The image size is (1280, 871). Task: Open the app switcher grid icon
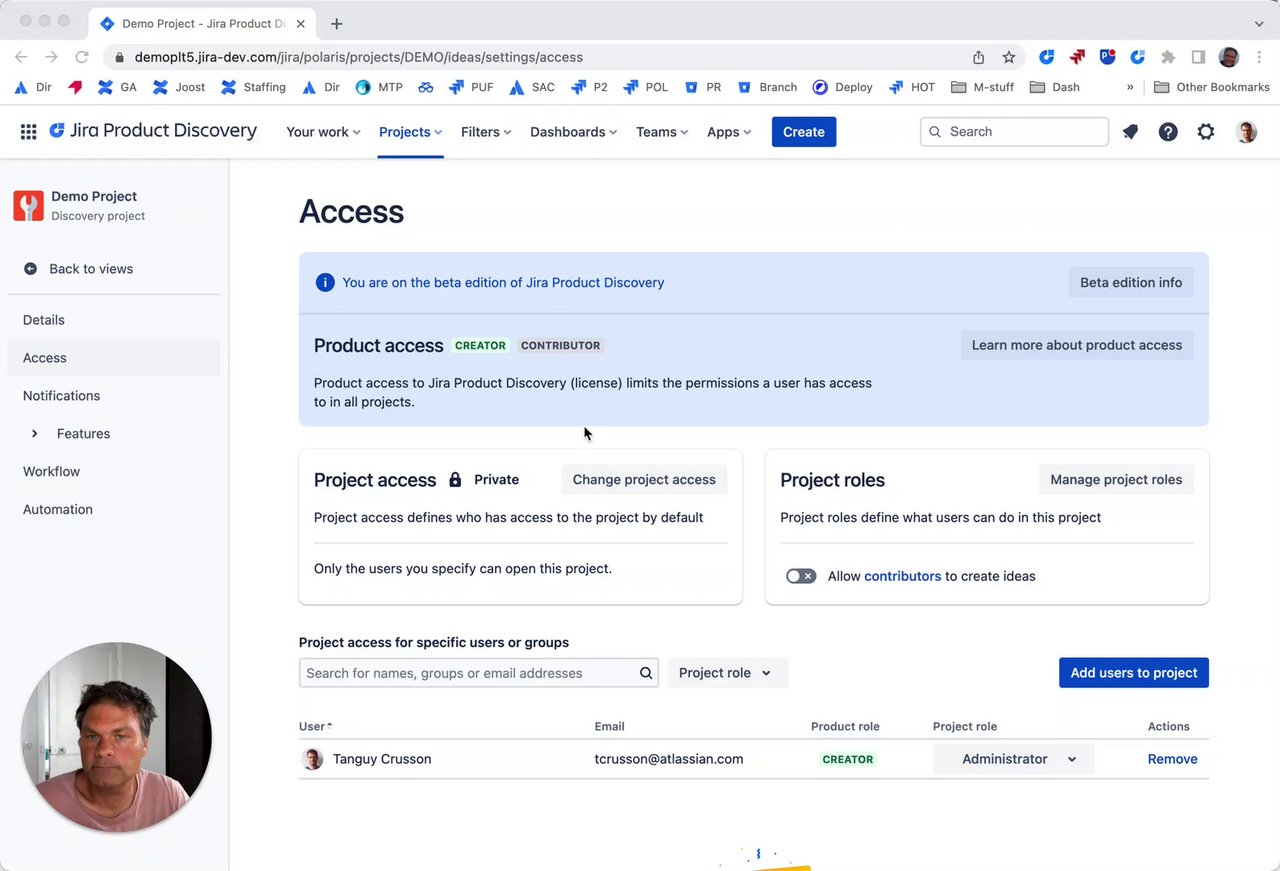(x=29, y=132)
